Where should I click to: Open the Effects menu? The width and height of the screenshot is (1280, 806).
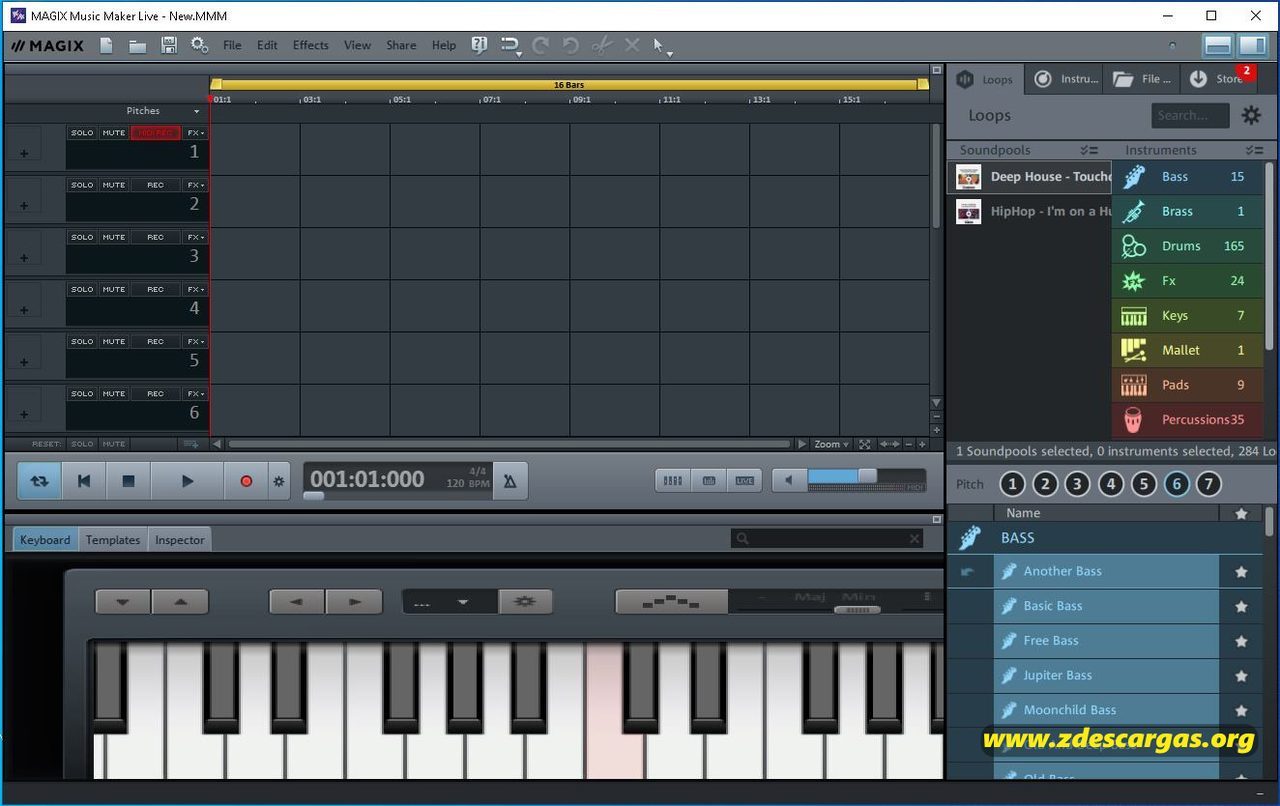(311, 45)
